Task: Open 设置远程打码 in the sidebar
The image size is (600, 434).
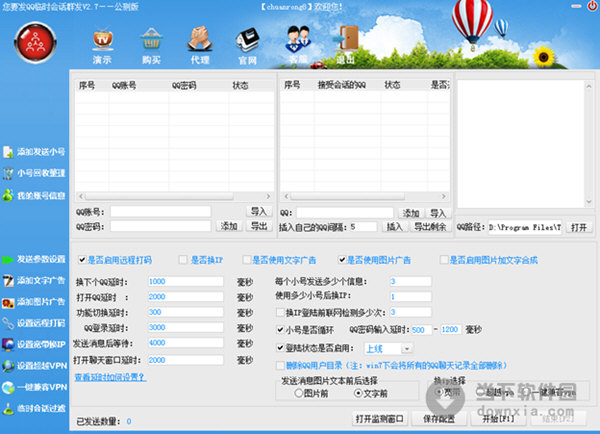Action: pos(34,323)
